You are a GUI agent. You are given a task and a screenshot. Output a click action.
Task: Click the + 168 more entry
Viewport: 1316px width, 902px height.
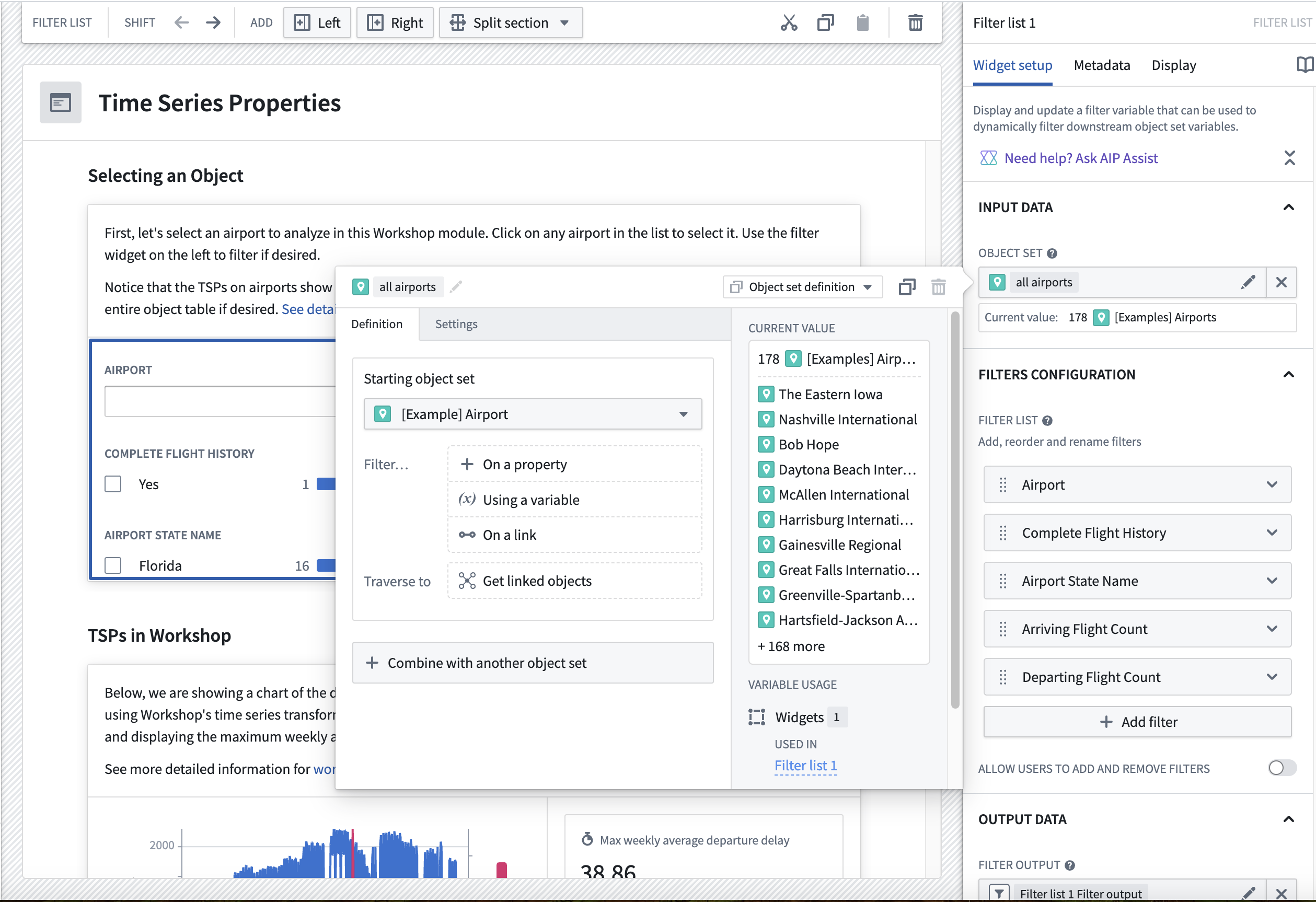click(791, 646)
